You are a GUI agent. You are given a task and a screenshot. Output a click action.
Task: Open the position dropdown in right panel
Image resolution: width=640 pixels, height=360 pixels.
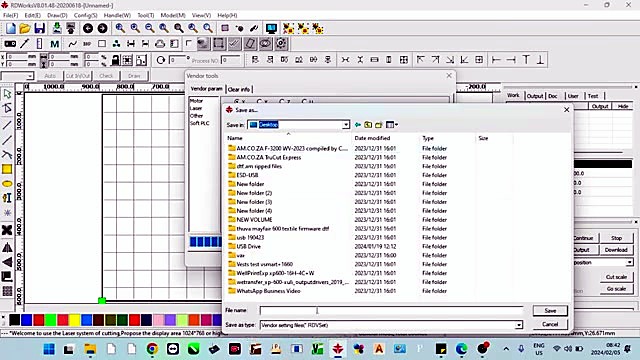point(629,262)
